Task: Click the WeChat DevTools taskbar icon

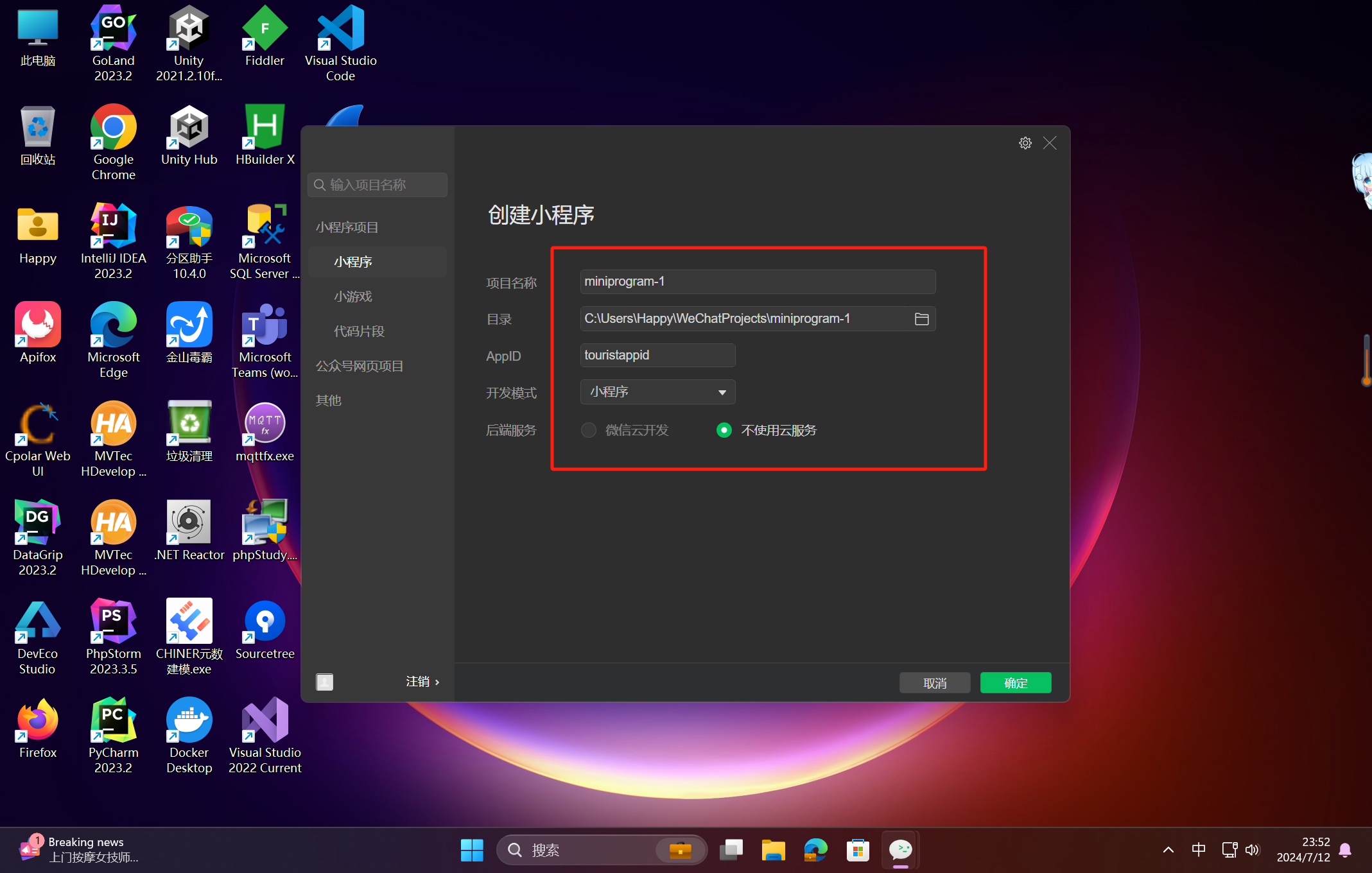Action: coord(900,850)
